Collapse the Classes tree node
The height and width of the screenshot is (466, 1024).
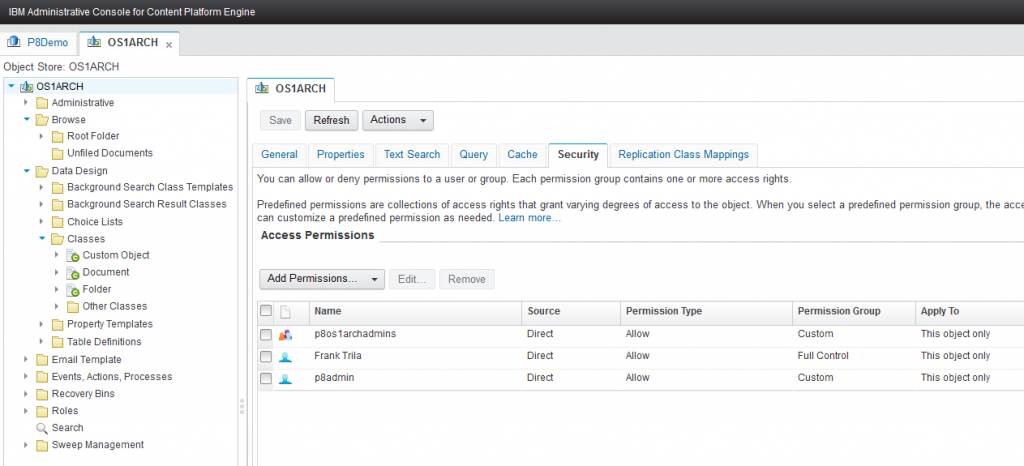point(42,239)
